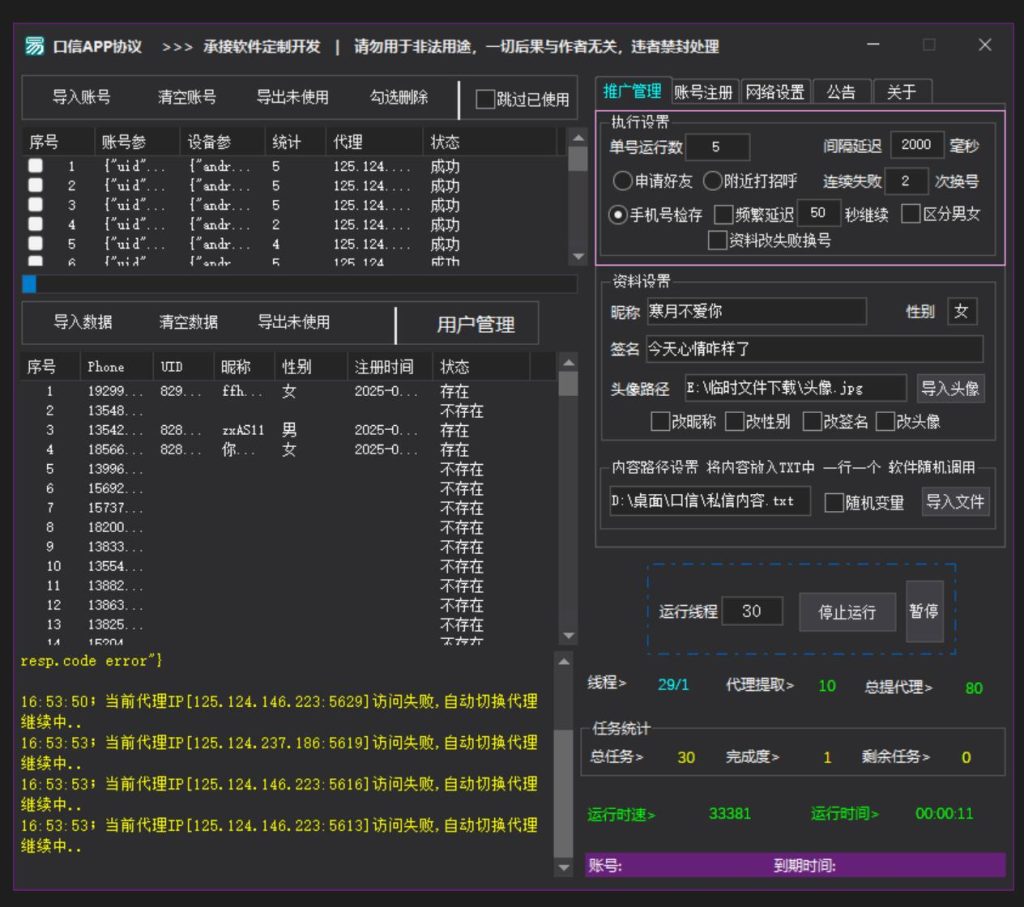
Task: Click the 运行线程 input field
Action: pos(751,611)
